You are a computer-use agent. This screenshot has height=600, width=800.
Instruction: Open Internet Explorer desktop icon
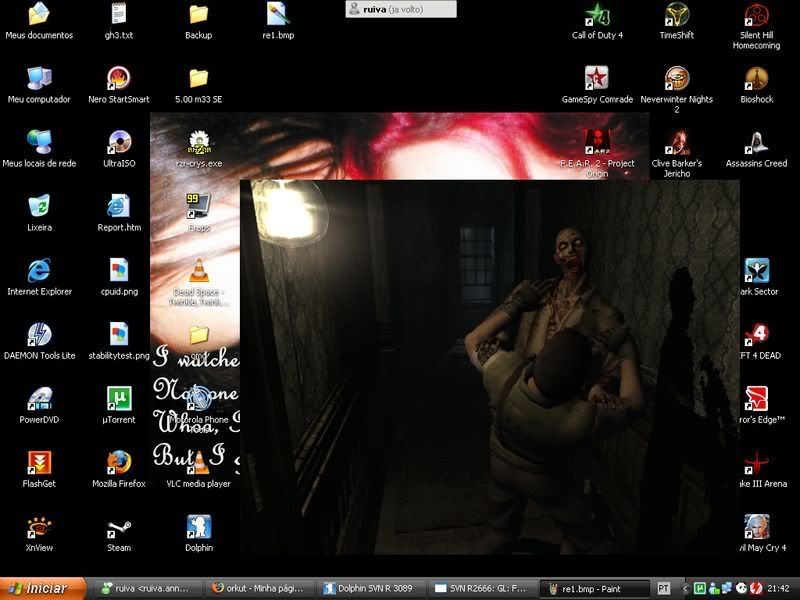point(39,270)
